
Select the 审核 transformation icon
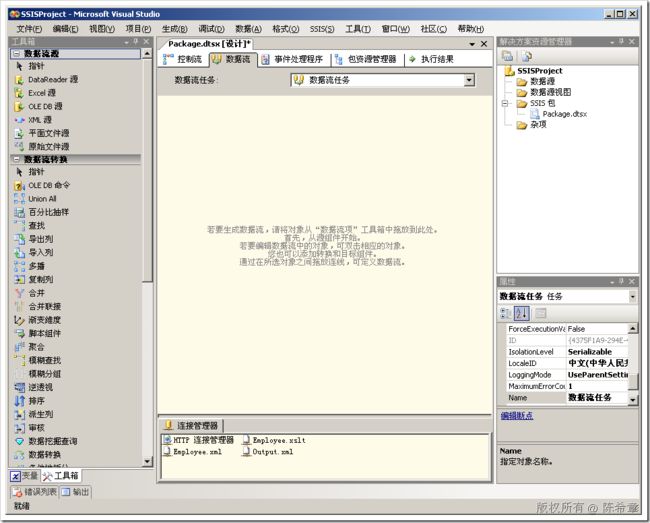(x=19, y=428)
